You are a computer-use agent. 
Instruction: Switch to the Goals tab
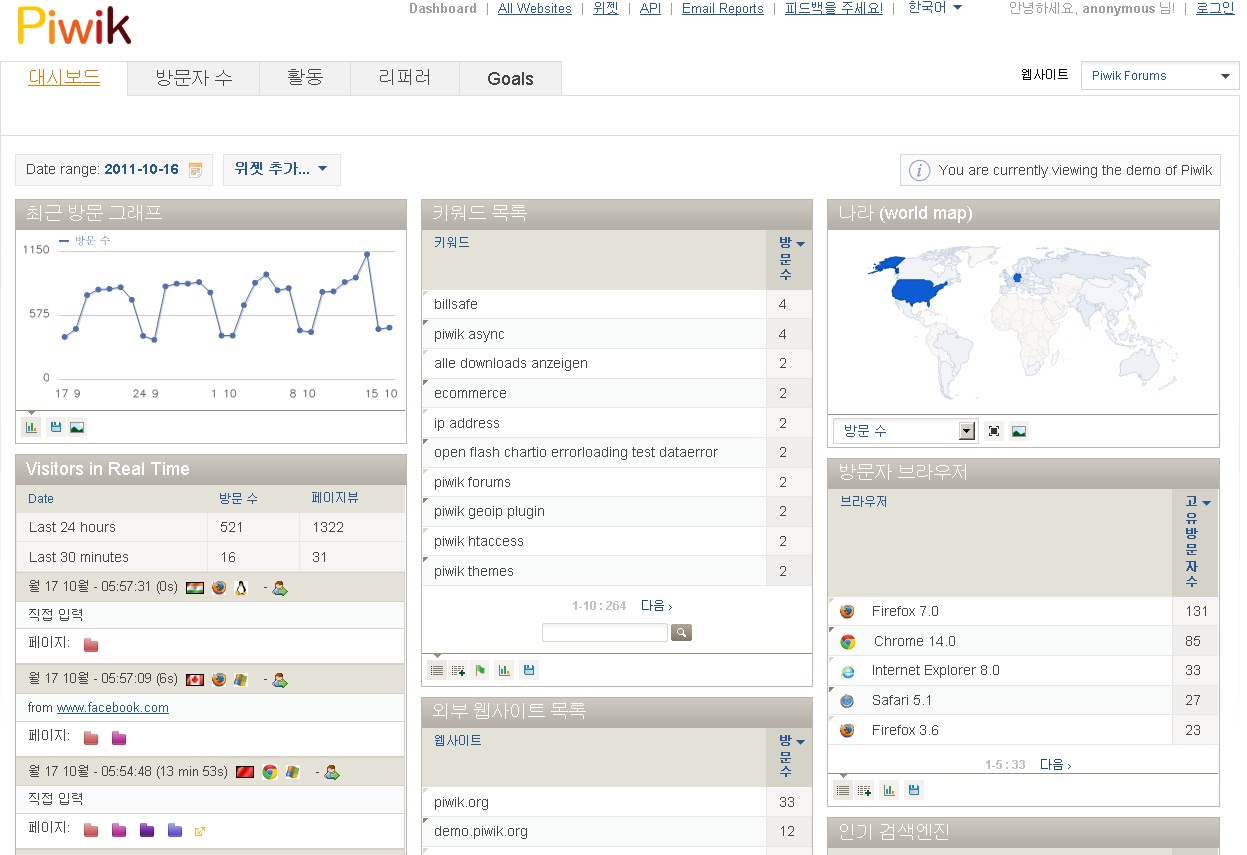[510, 79]
